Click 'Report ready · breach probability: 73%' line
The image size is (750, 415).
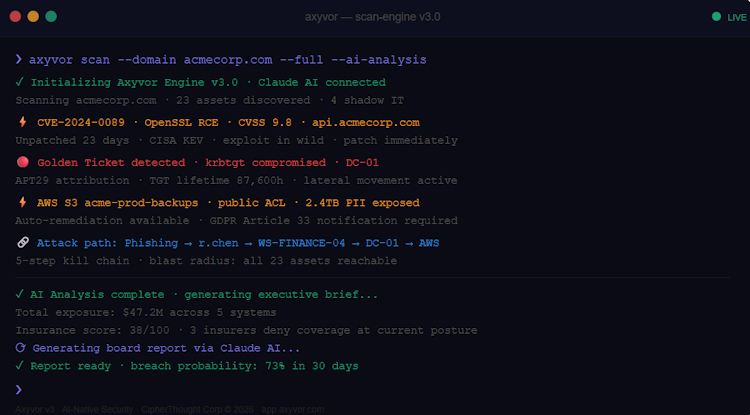coord(194,366)
